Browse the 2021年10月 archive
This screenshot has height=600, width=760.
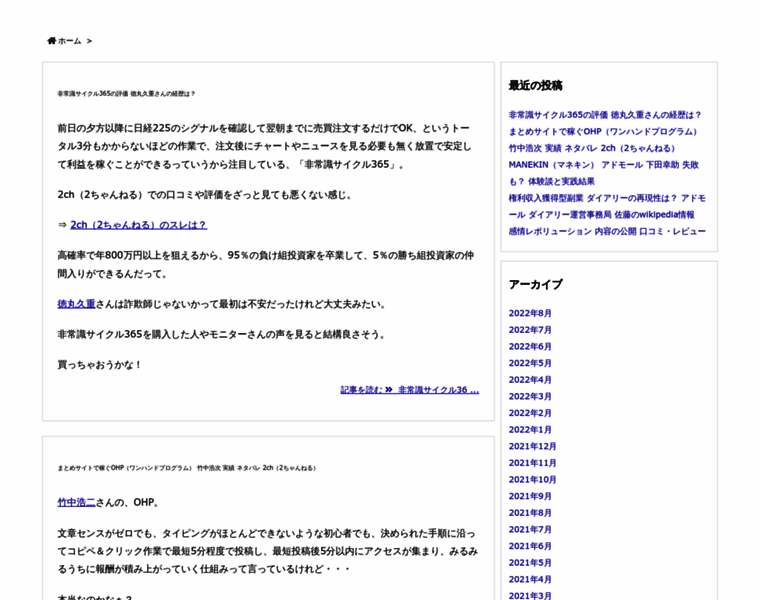532,480
